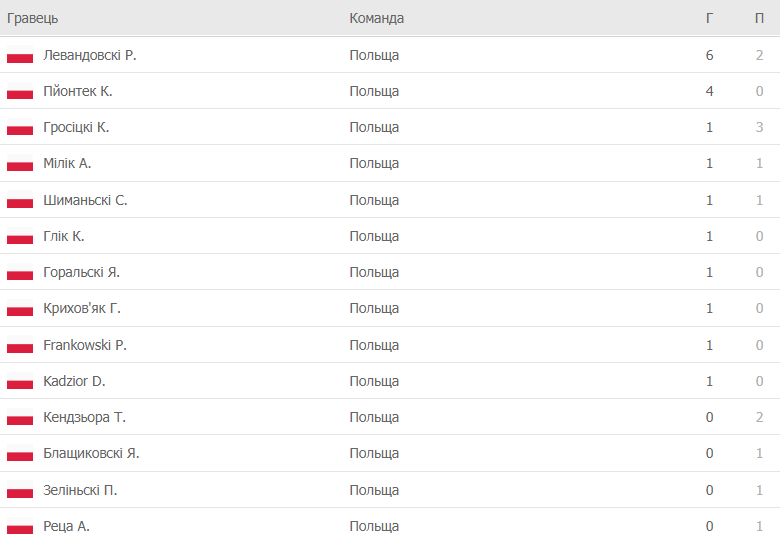
Task: Open player profile Шиманьскі С.
Action: [85, 200]
